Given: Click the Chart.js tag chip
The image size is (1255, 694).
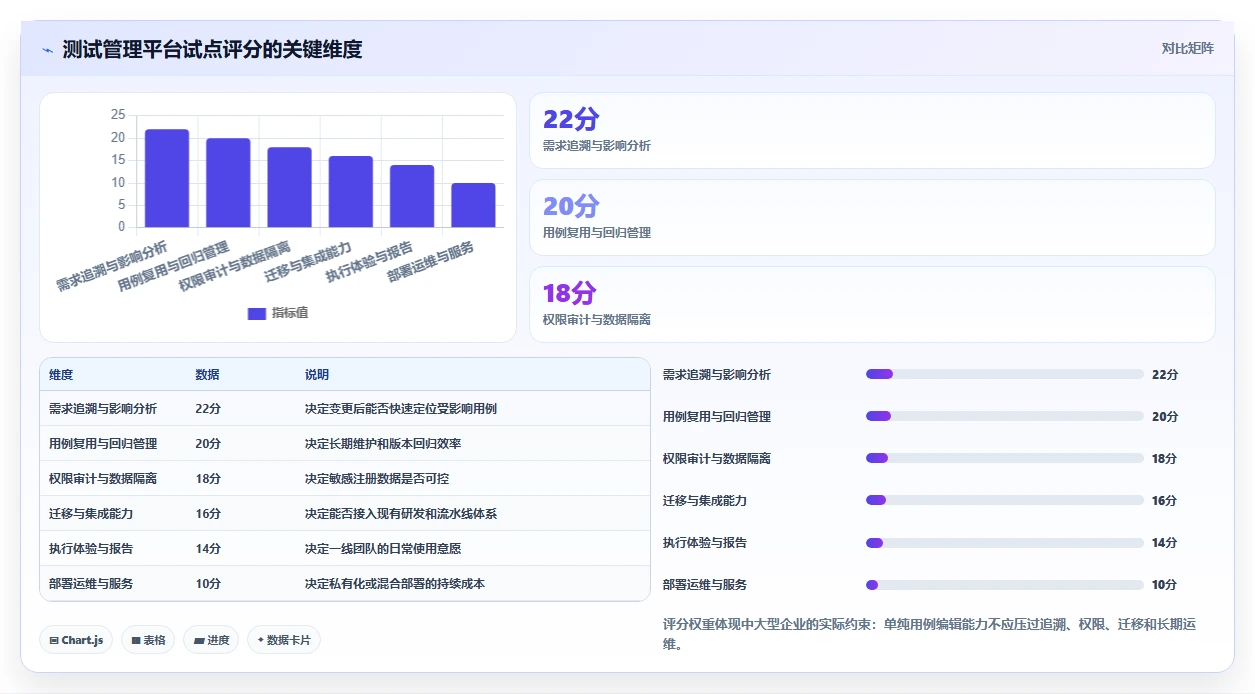Looking at the screenshot, I should [76, 640].
